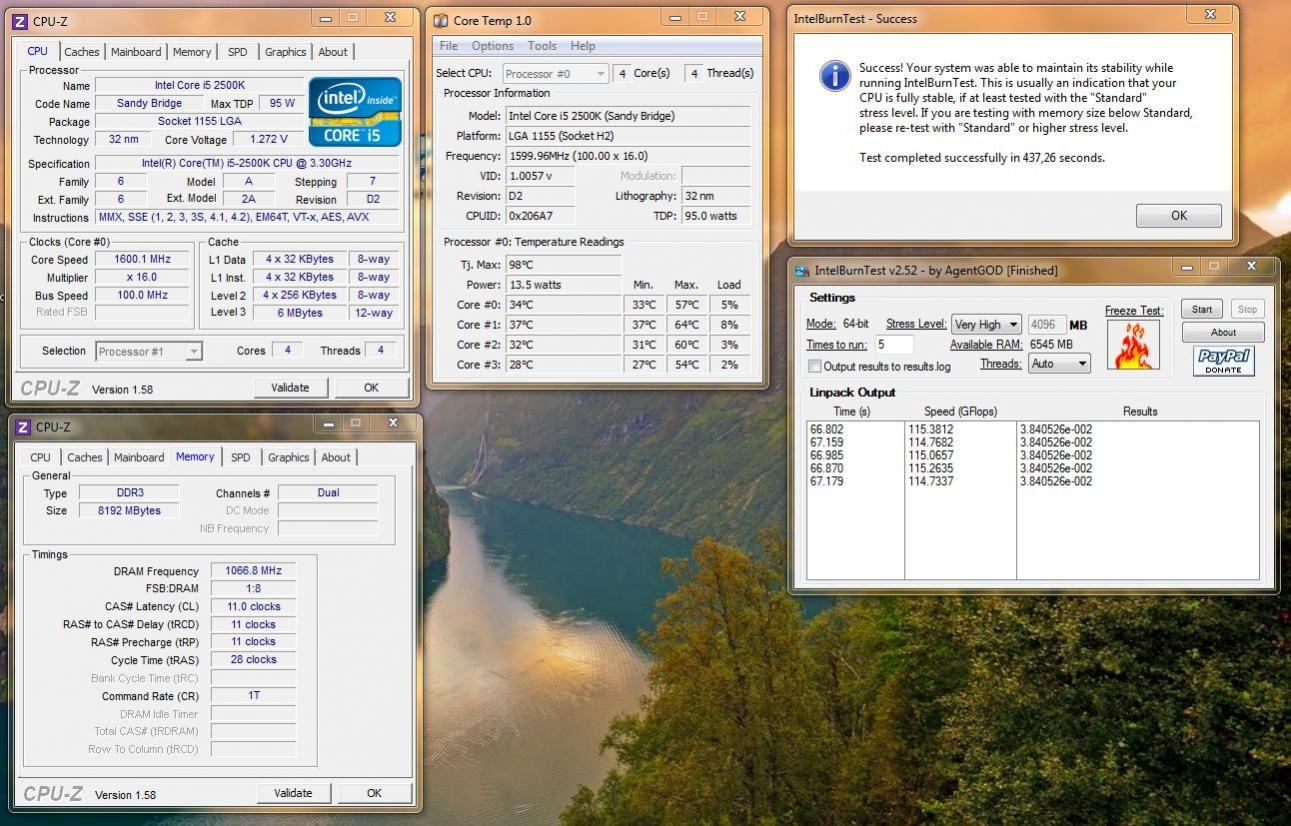Click the Intel Core i5 logo in CPU-Z
This screenshot has width=1291, height=826.
(355, 112)
